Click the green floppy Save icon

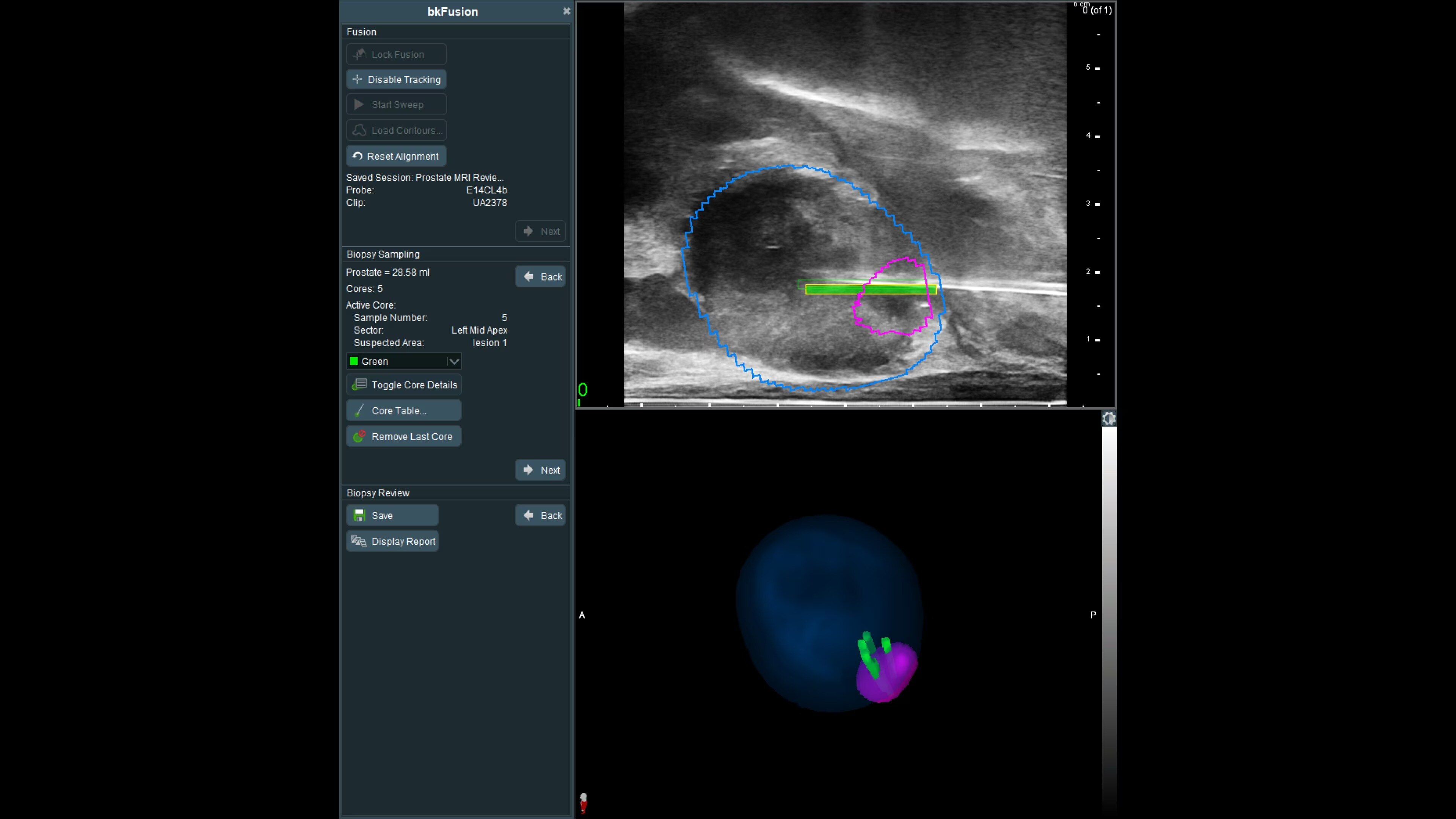point(359,516)
